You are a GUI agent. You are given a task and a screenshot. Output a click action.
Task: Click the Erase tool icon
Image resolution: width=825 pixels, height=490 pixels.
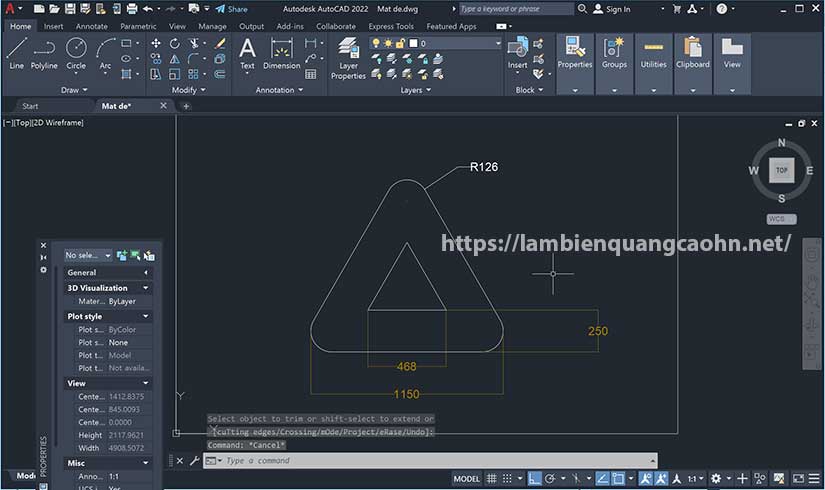click(x=220, y=43)
